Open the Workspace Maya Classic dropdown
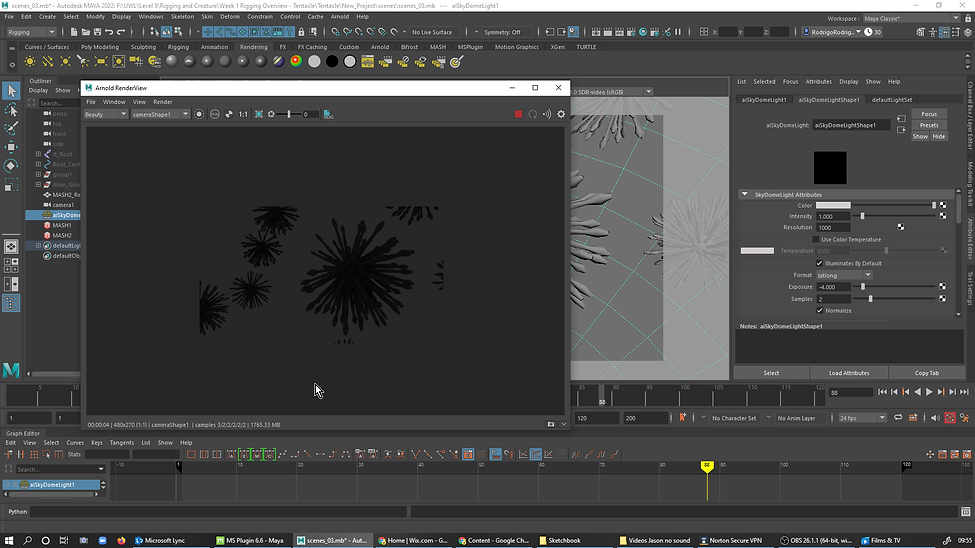The height and width of the screenshot is (548, 975). tap(911, 18)
